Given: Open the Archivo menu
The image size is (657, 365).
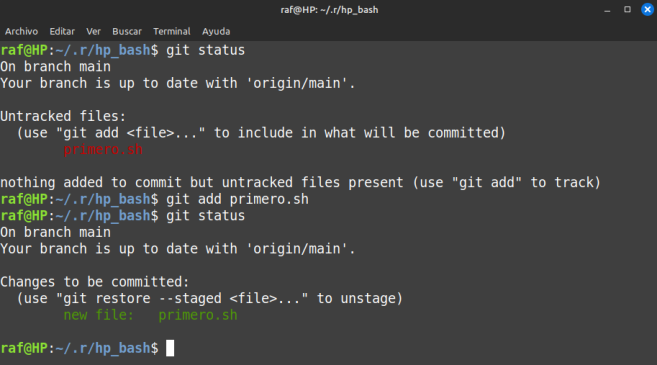Looking at the screenshot, I should pyautogui.click(x=21, y=31).
